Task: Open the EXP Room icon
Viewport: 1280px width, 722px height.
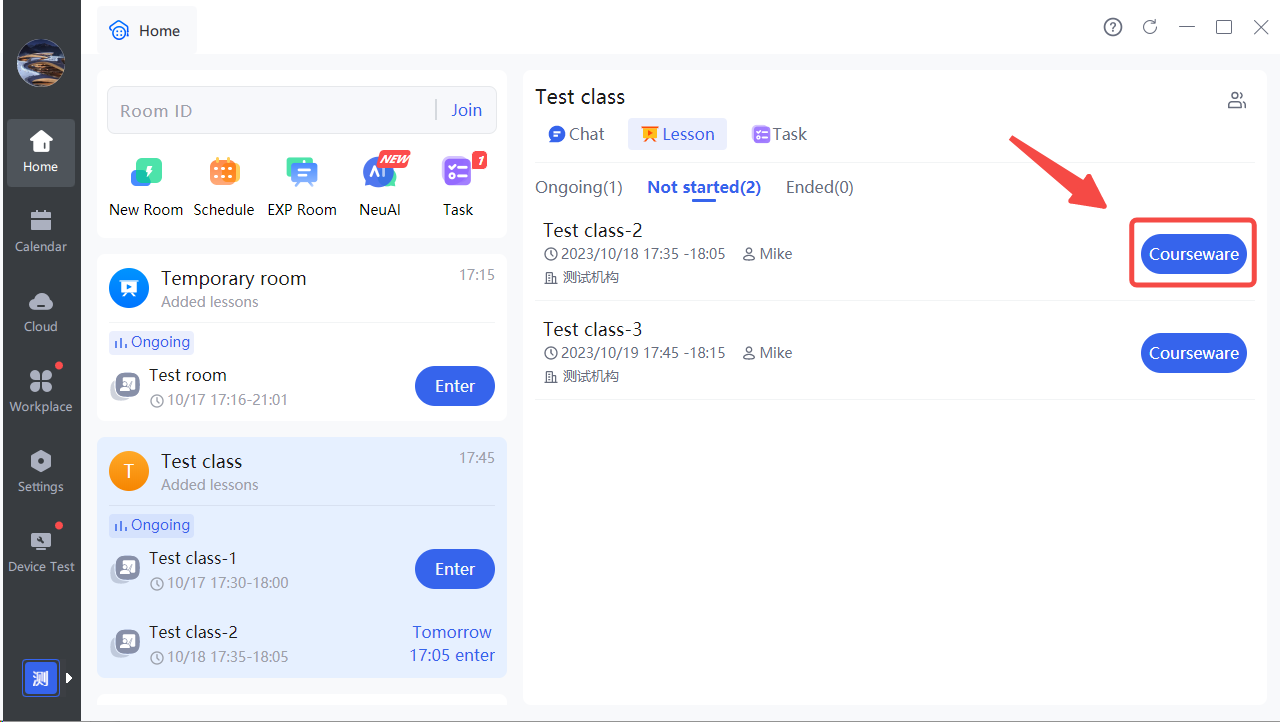Action: click(301, 173)
